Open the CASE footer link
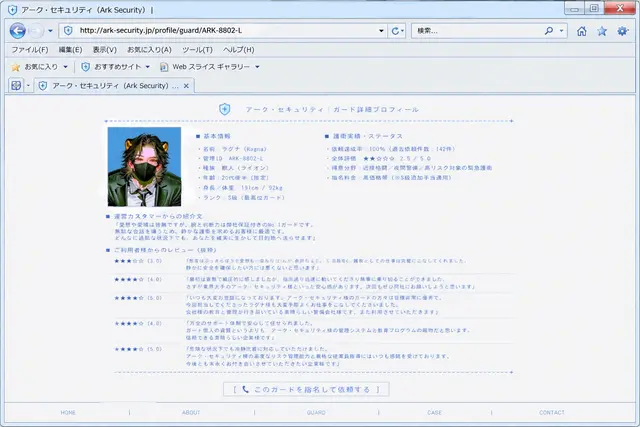 pyautogui.click(x=434, y=413)
